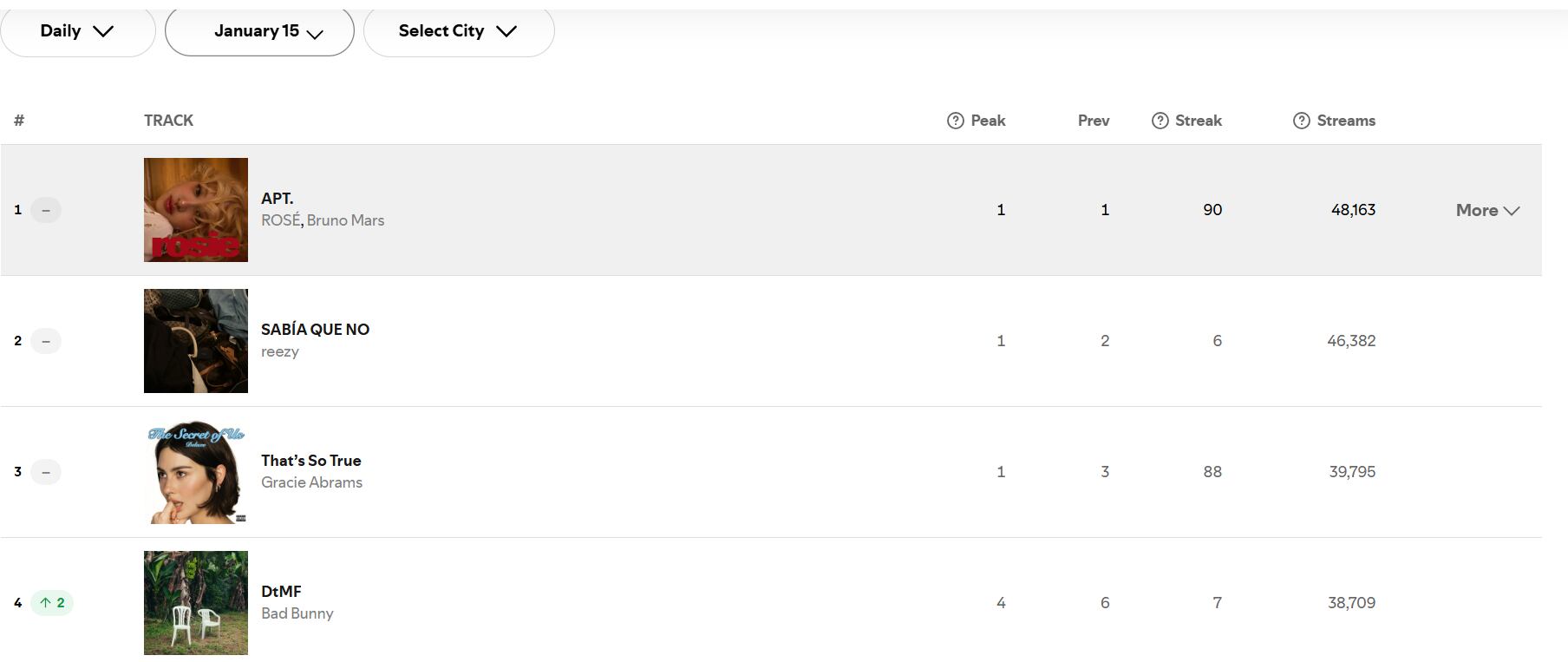The width and height of the screenshot is (1568, 662).
Task: Click The Secret of Us album cover
Action: [196, 472]
